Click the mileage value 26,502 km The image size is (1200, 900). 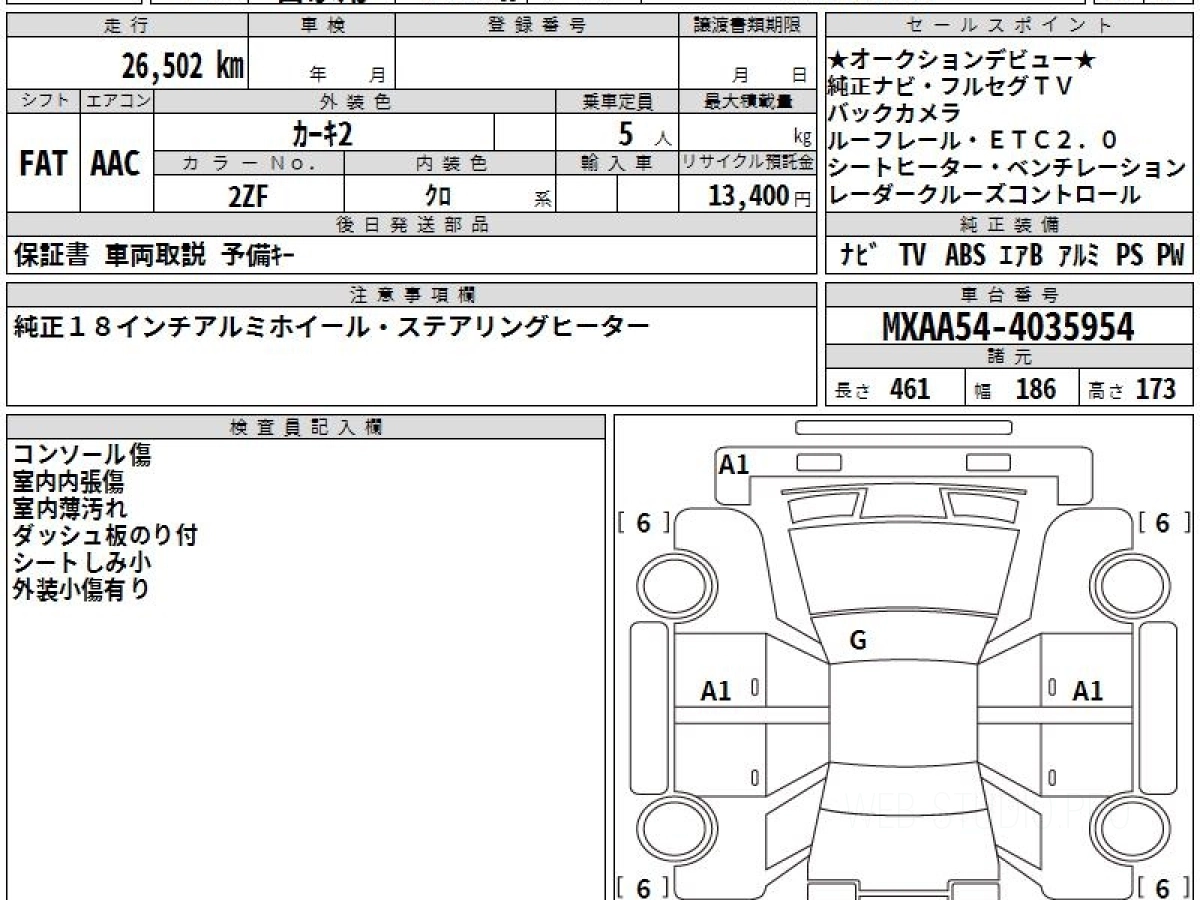click(x=183, y=66)
